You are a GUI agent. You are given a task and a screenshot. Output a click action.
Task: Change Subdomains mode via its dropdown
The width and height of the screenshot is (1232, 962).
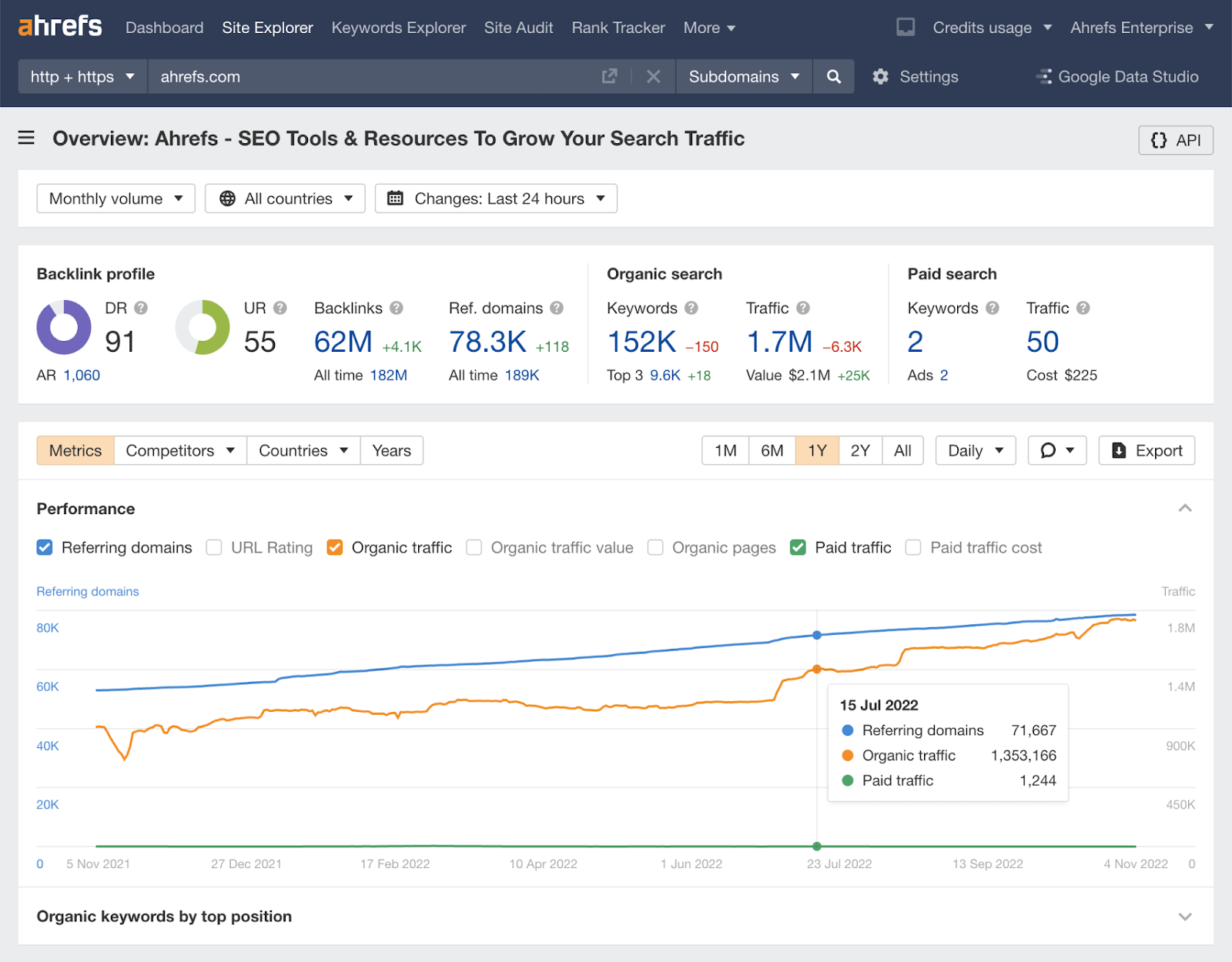742,76
